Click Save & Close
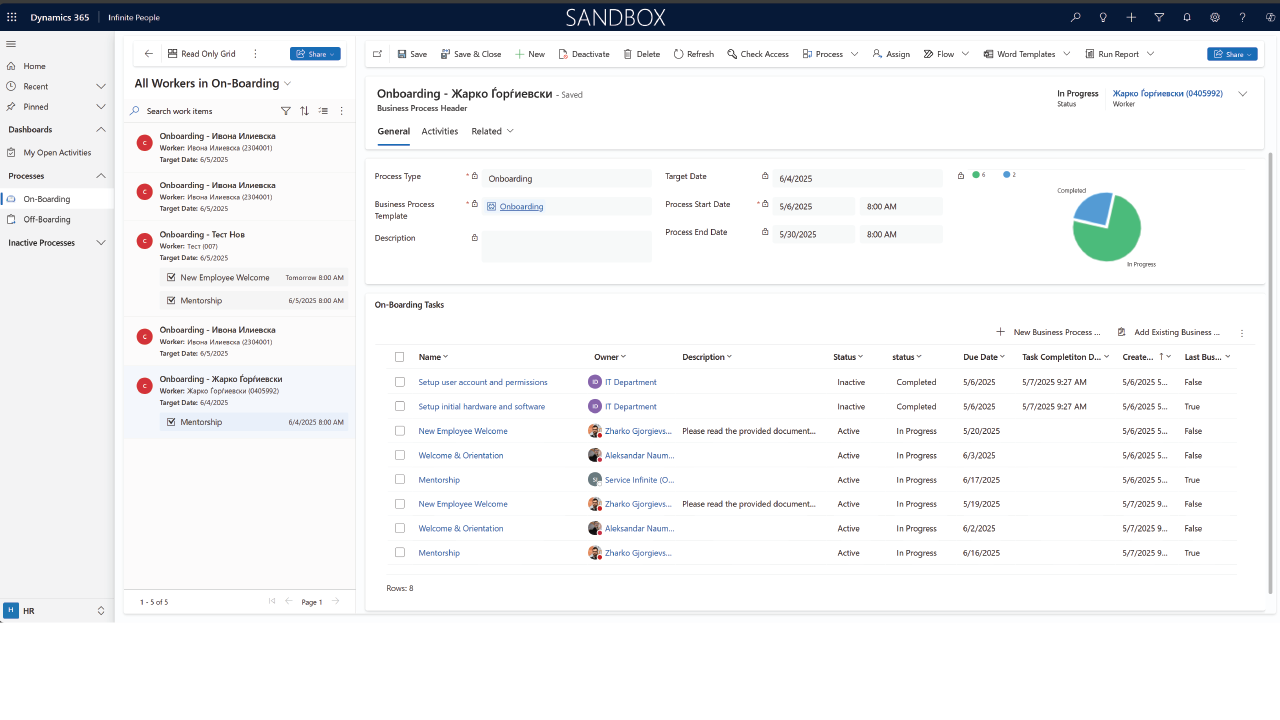The height and width of the screenshot is (720, 1280). pos(471,54)
